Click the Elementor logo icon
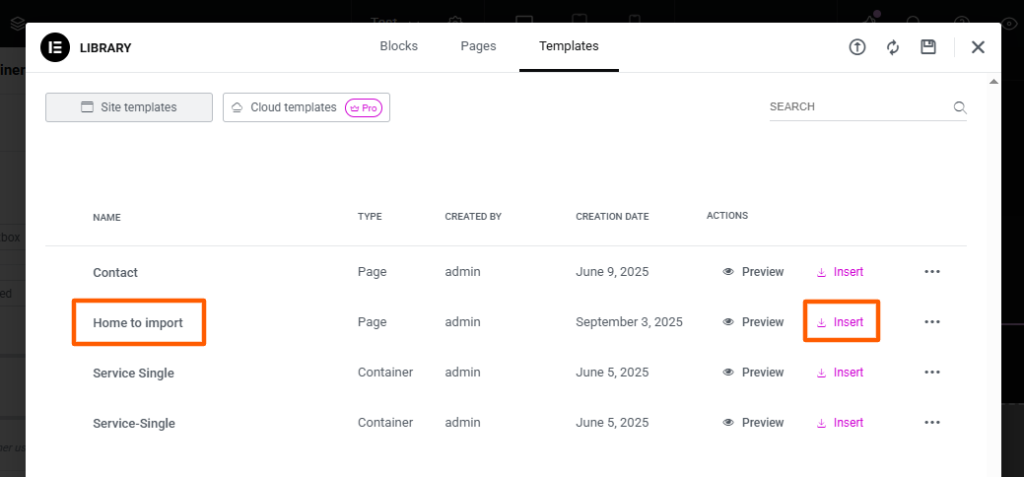 pos(55,47)
